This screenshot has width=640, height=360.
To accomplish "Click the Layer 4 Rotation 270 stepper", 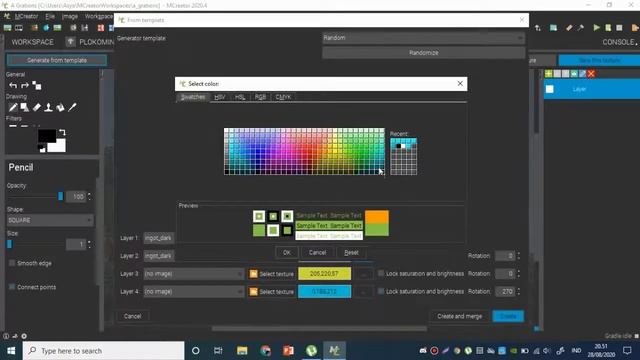I will click(x=519, y=291).
